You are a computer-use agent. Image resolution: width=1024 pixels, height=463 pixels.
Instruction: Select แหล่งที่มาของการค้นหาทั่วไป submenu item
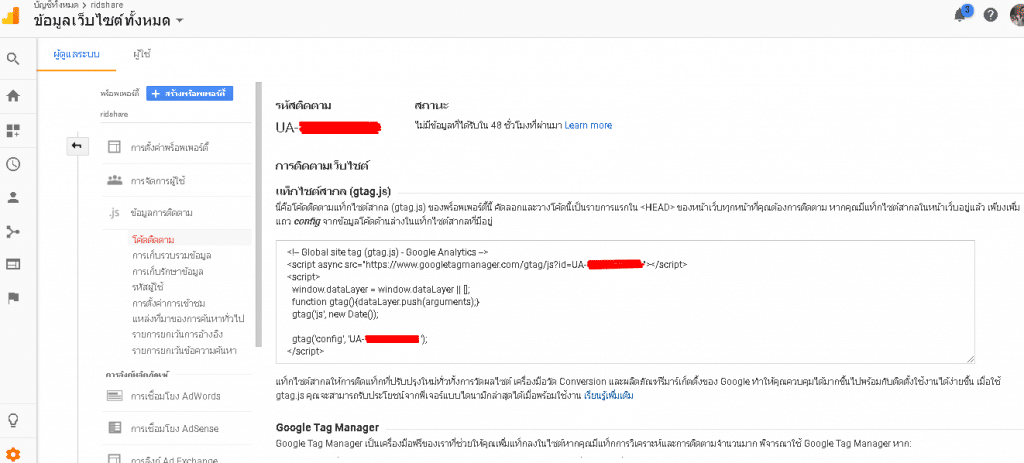tap(187, 319)
